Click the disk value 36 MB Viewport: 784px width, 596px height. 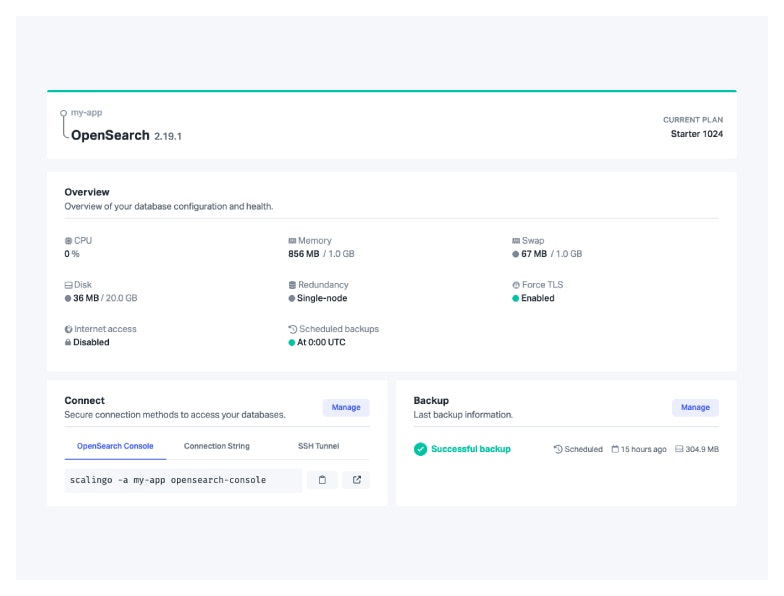click(x=86, y=298)
